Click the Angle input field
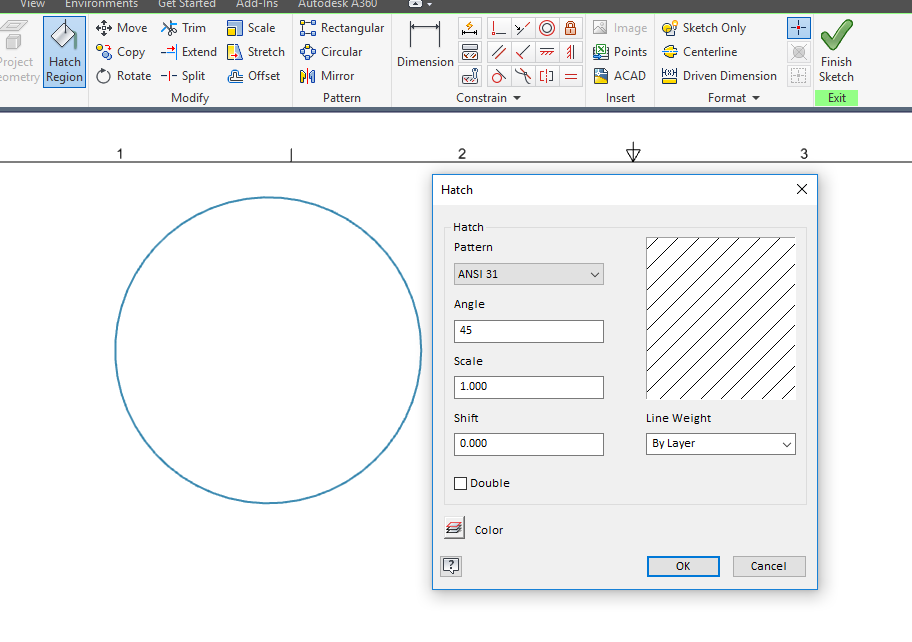Viewport: 912px width, 642px height. tap(529, 331)
